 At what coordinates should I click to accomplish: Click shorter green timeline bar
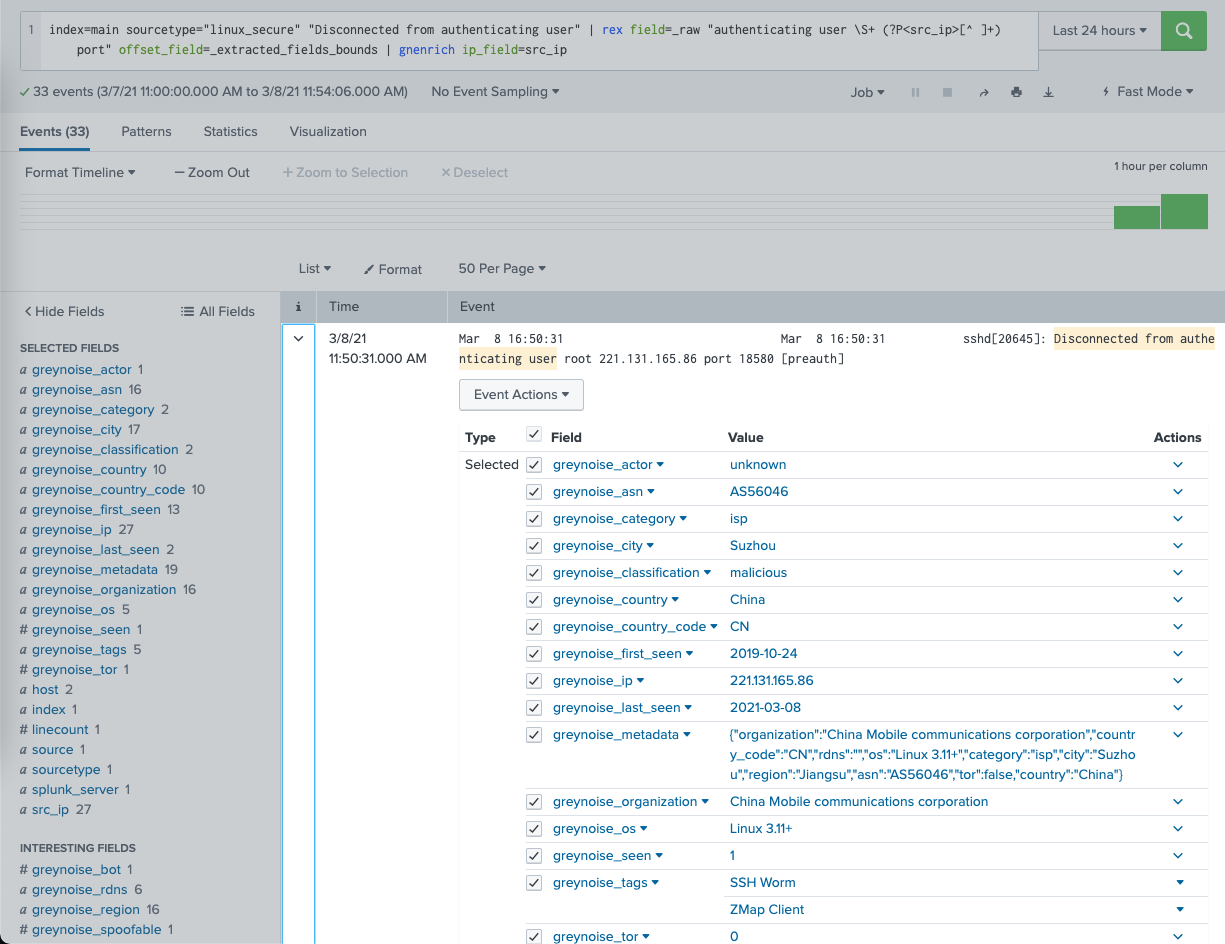click(x=1137, y=217)
